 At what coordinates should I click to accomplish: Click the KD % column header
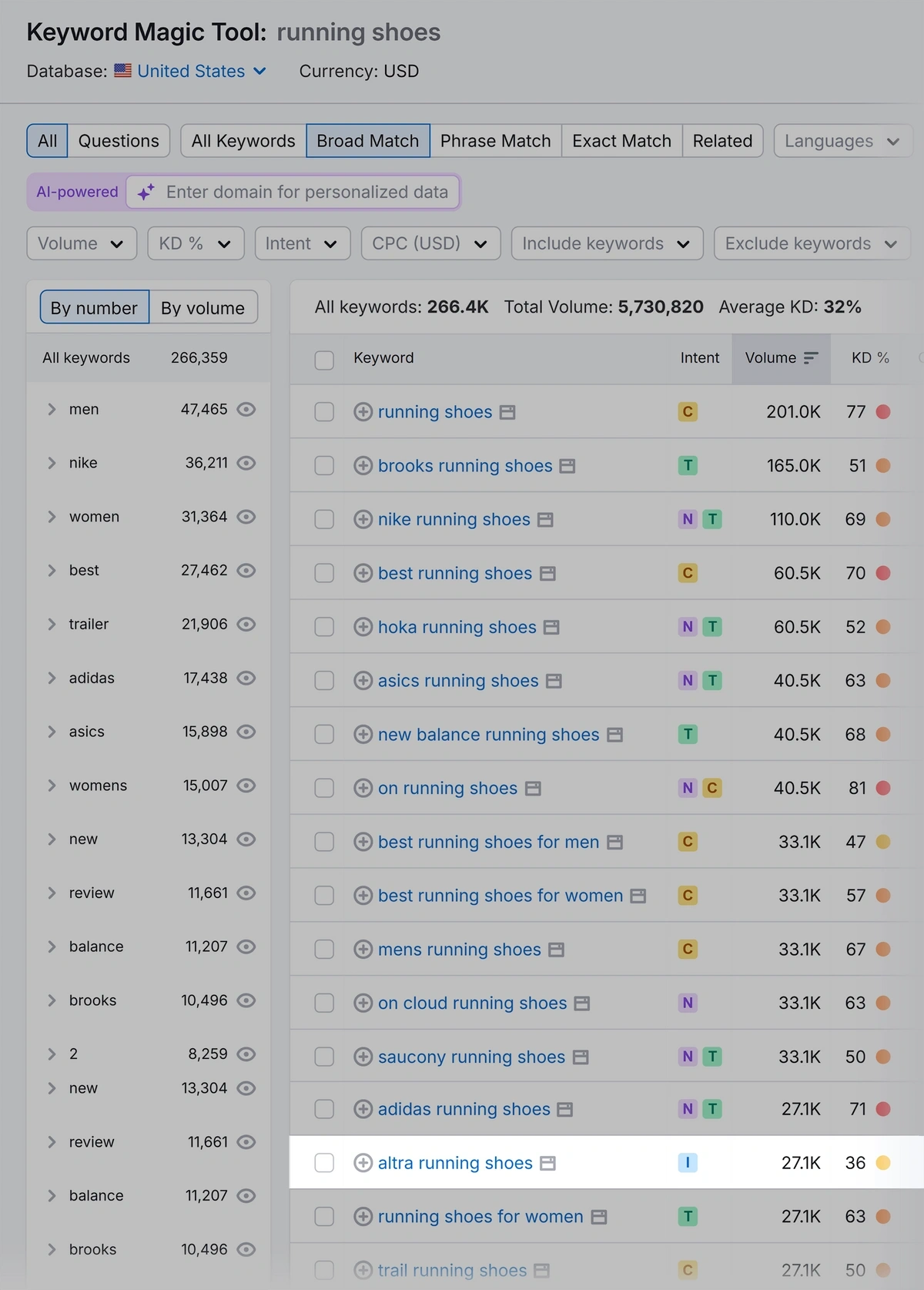click(x=870, y=358)
